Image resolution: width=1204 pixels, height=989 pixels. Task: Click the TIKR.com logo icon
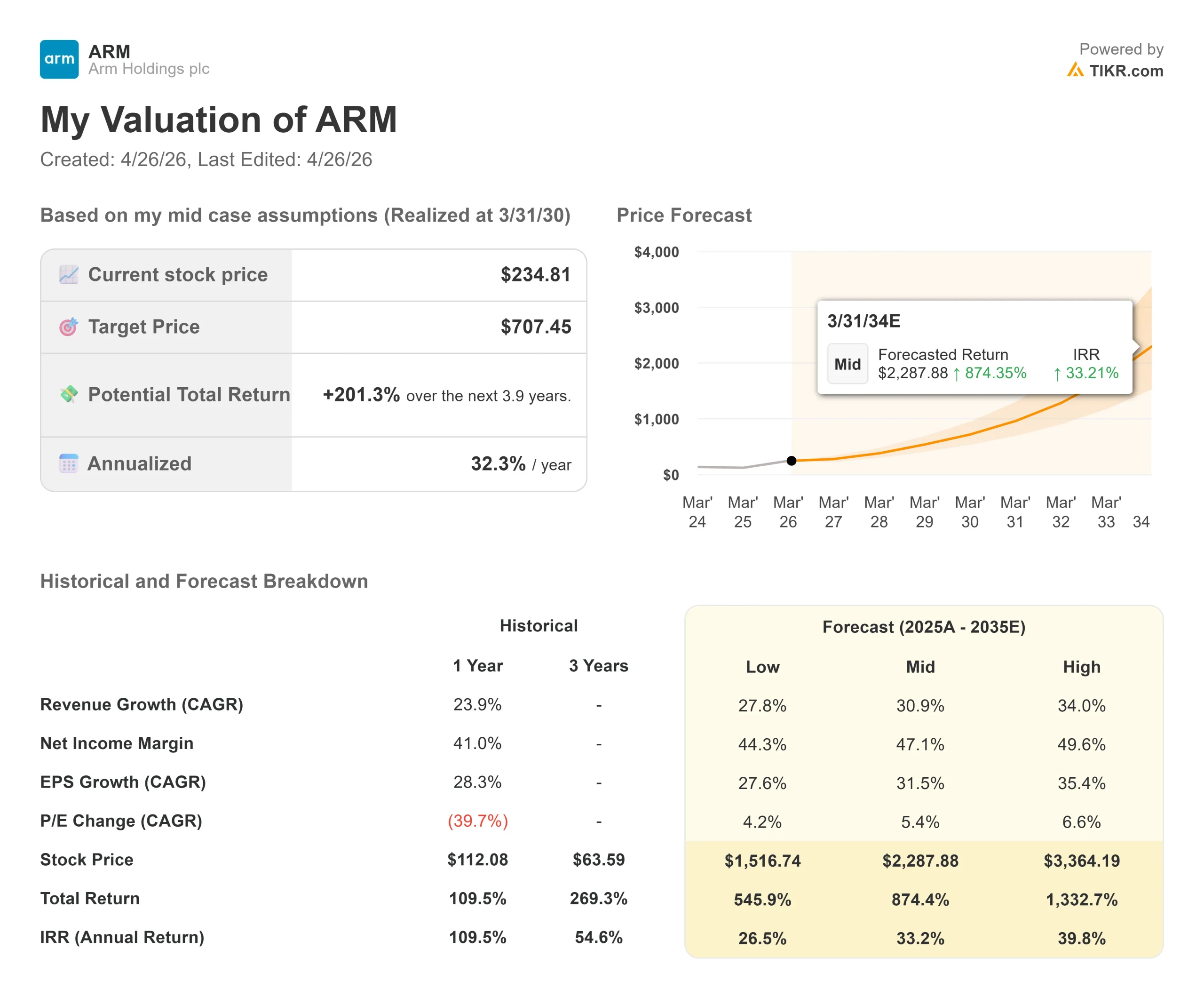tap(1075, 71)
